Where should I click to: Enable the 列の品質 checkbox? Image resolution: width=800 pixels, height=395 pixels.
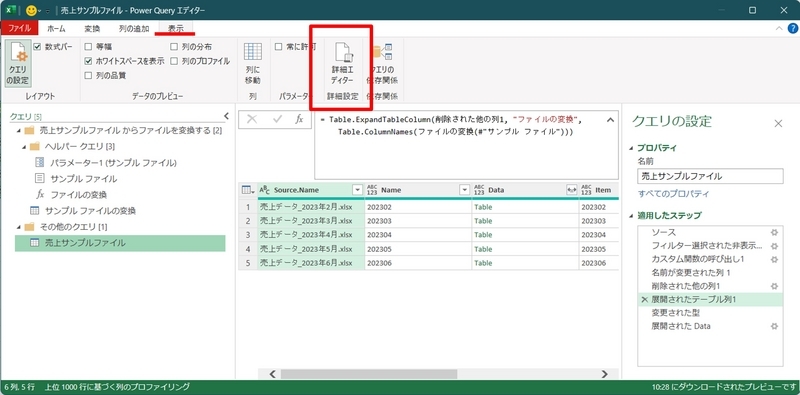click(88, 76)
